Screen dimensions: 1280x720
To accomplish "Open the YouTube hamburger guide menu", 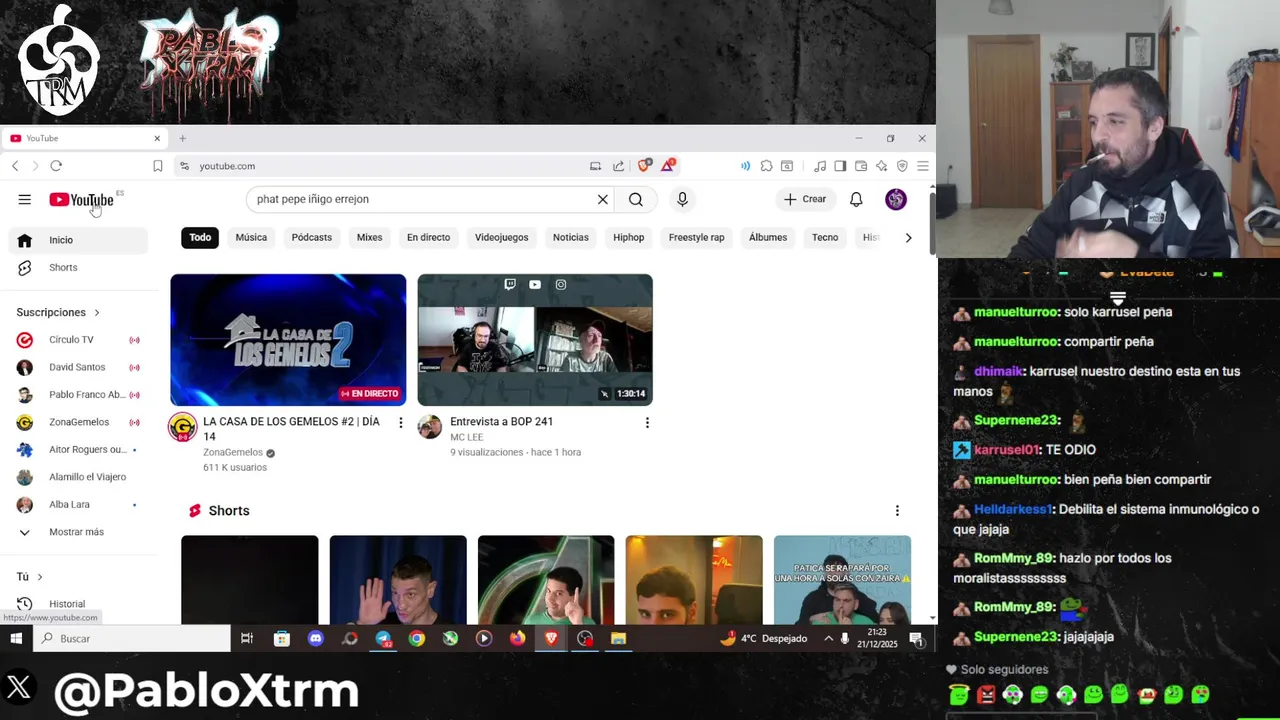I will click(x=24, y=199).
